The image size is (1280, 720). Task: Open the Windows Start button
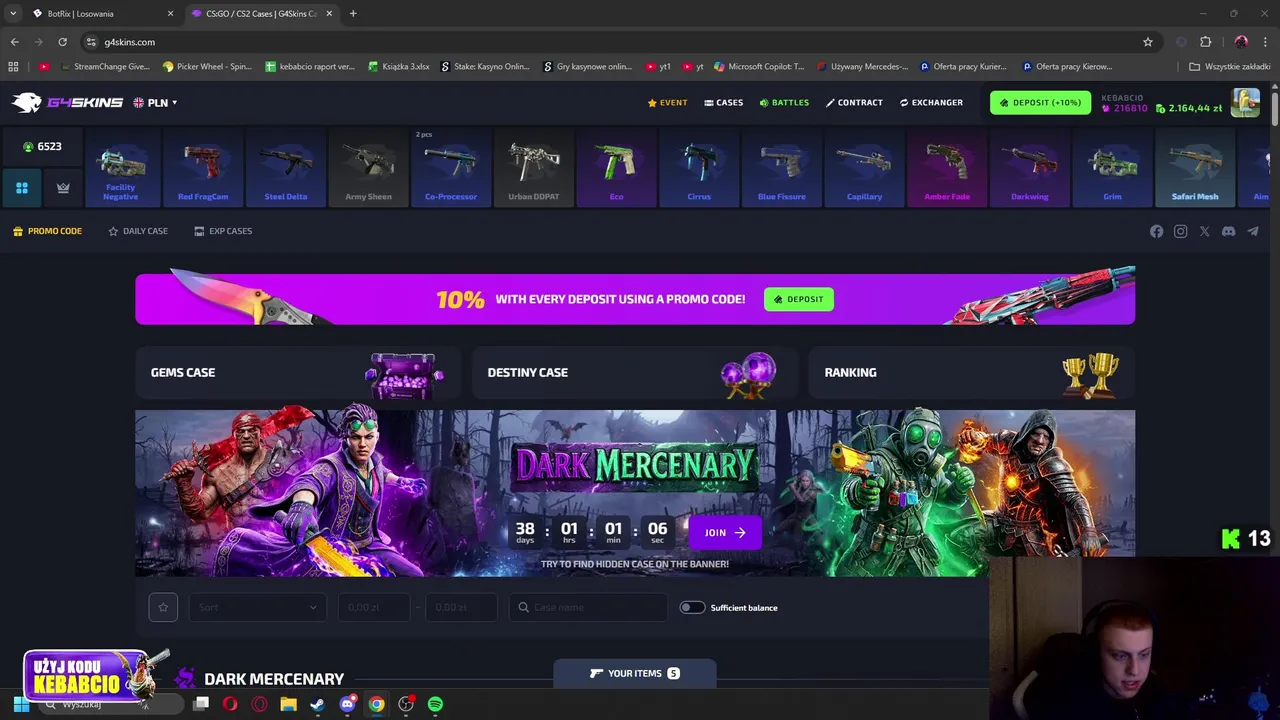point(21,704)
